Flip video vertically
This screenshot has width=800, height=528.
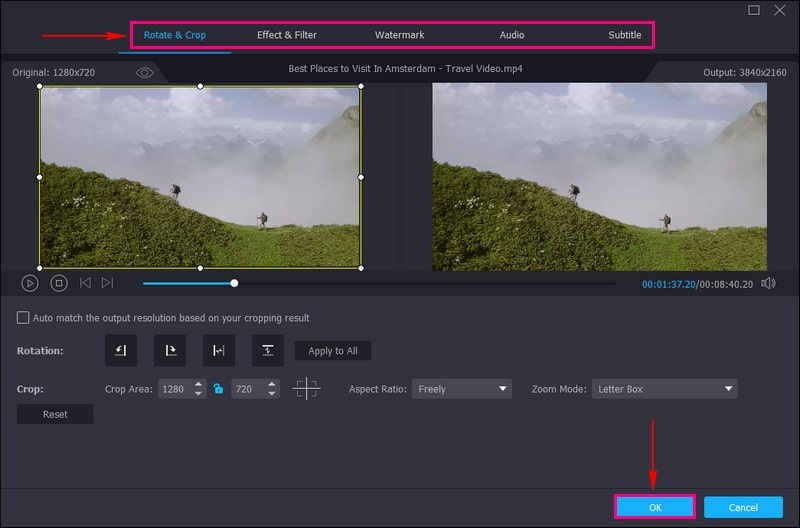point(268,350)
